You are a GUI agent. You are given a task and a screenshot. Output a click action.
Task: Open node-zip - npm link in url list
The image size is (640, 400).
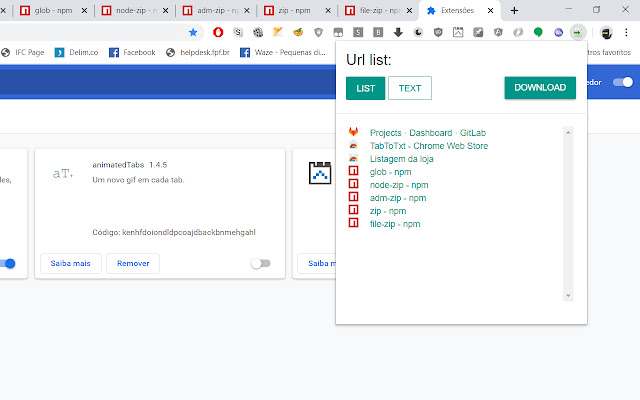pyautogui.click(x=399, y=185)
